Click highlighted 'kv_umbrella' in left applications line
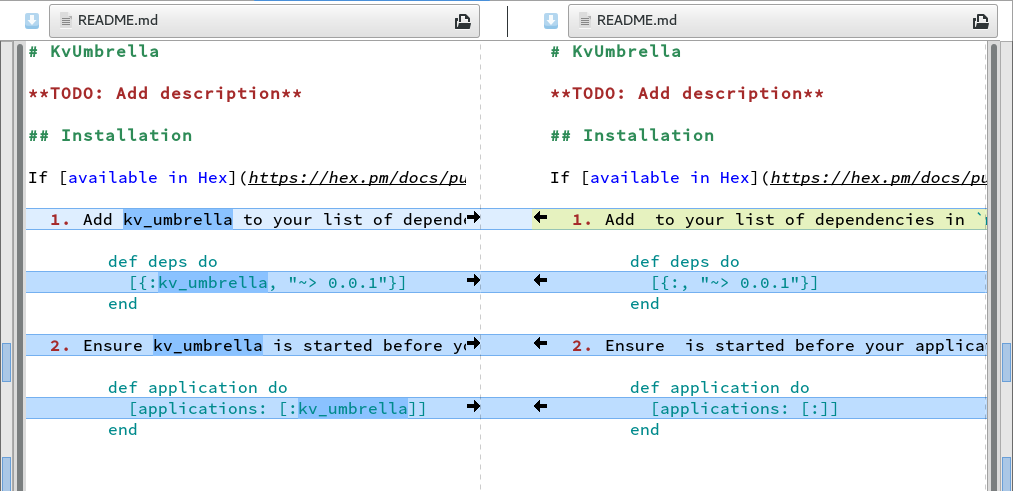1013x491 pixels. click(x=353, y=408)
